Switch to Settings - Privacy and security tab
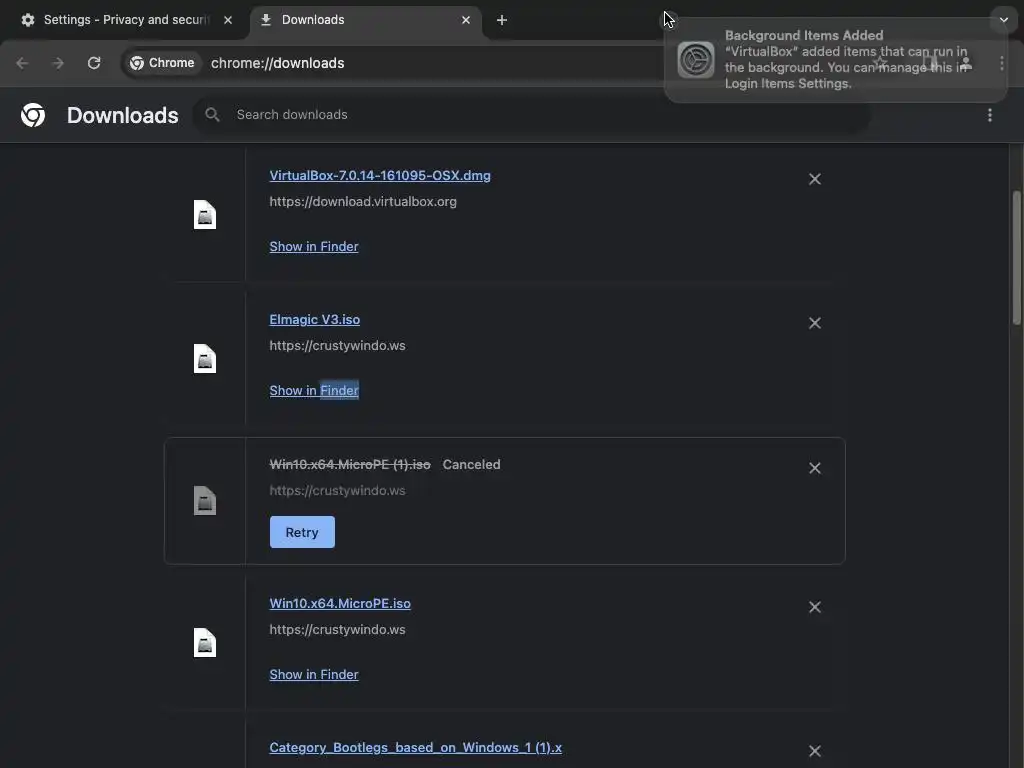The width and height of the screenshot is (1024, 768). point(124,20)
